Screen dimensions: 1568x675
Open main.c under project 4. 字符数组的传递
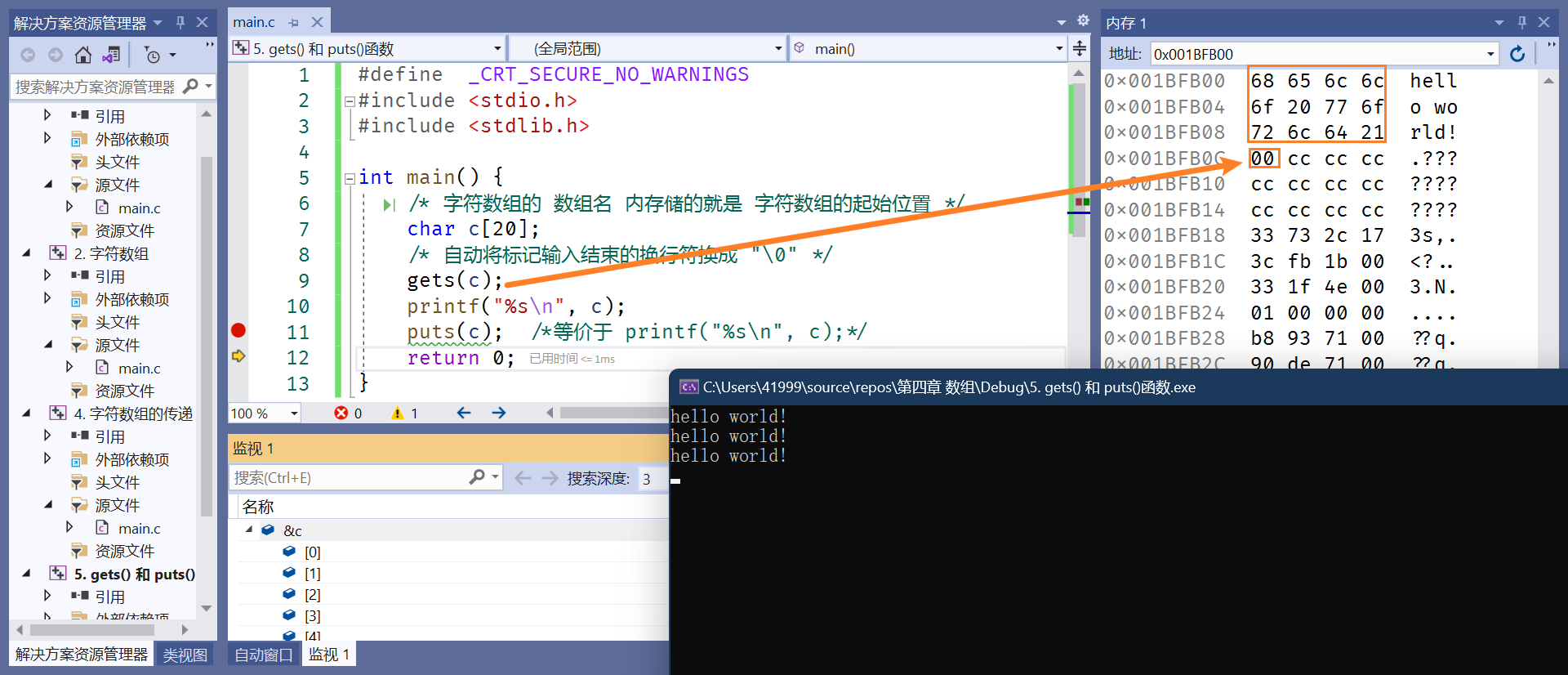139,529
